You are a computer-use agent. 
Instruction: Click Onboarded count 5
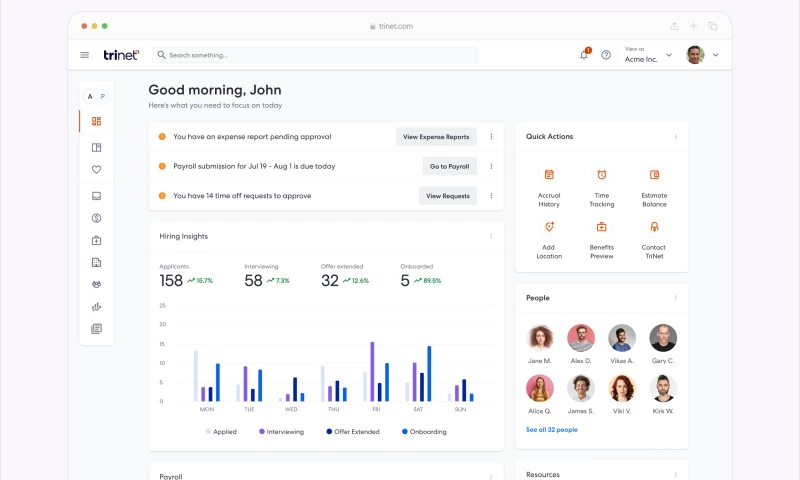(405, 281)
